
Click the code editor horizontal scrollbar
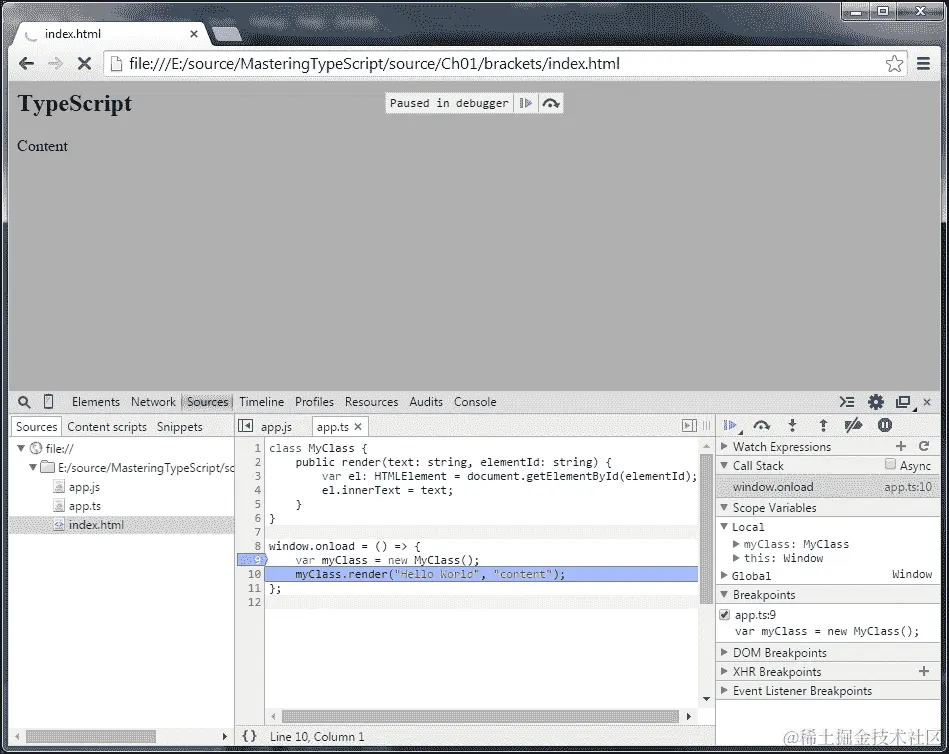coord(480,716)
